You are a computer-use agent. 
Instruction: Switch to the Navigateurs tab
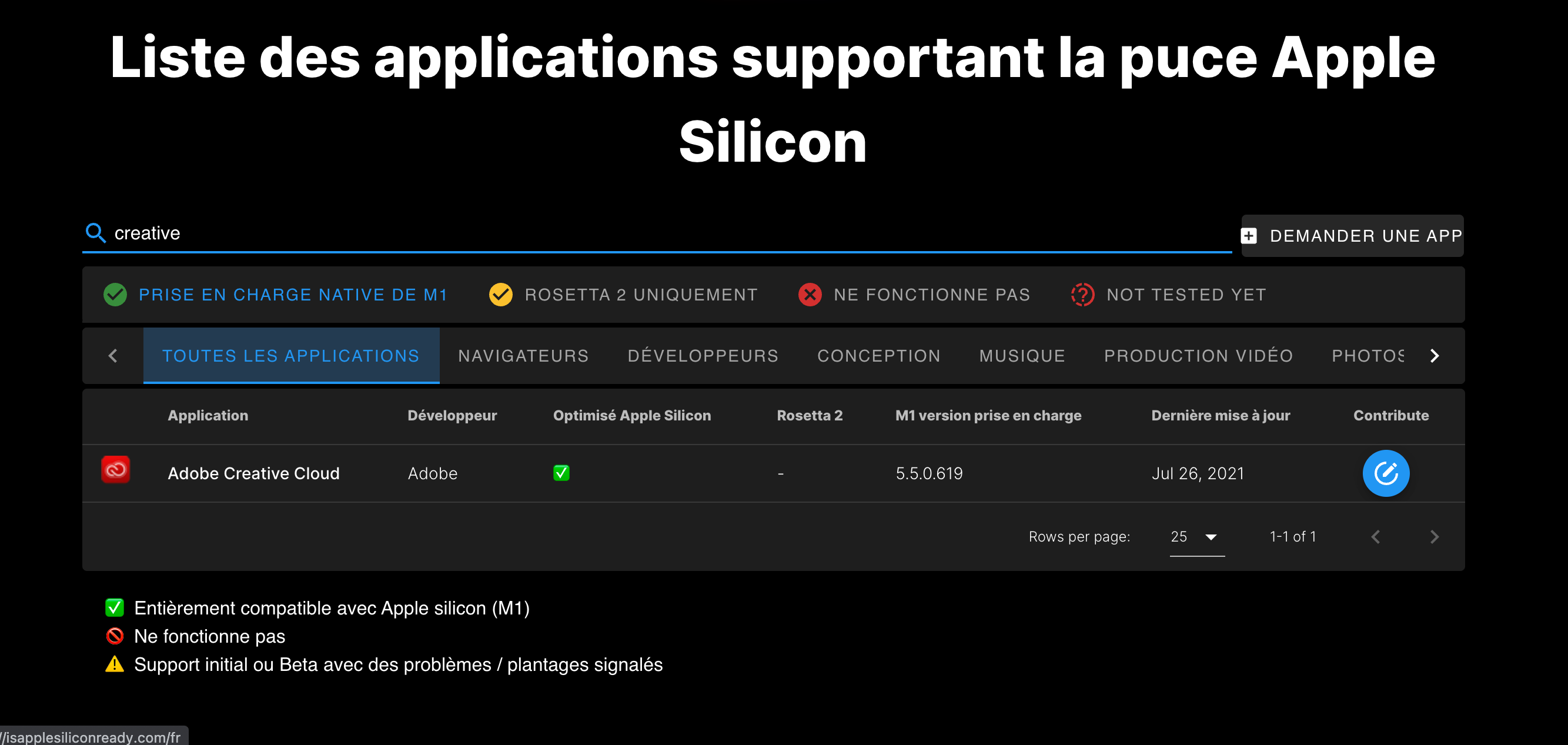click(523, 356)
